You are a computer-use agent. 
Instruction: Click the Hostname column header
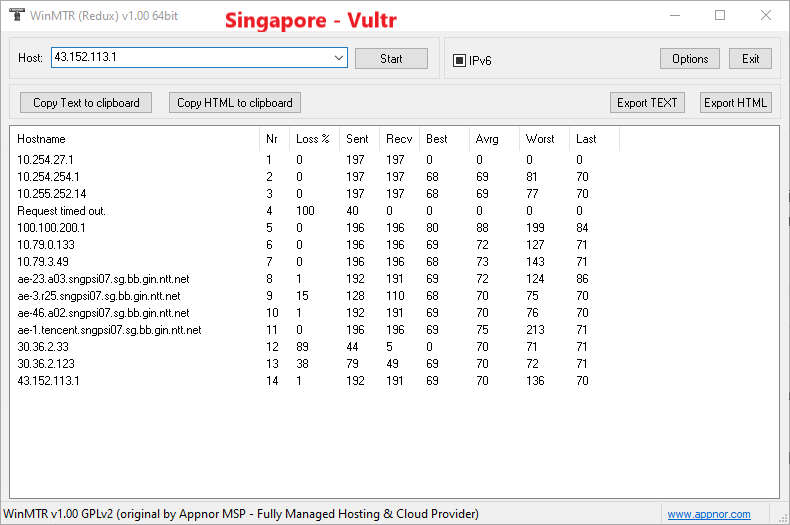click(x=135, y=139)
